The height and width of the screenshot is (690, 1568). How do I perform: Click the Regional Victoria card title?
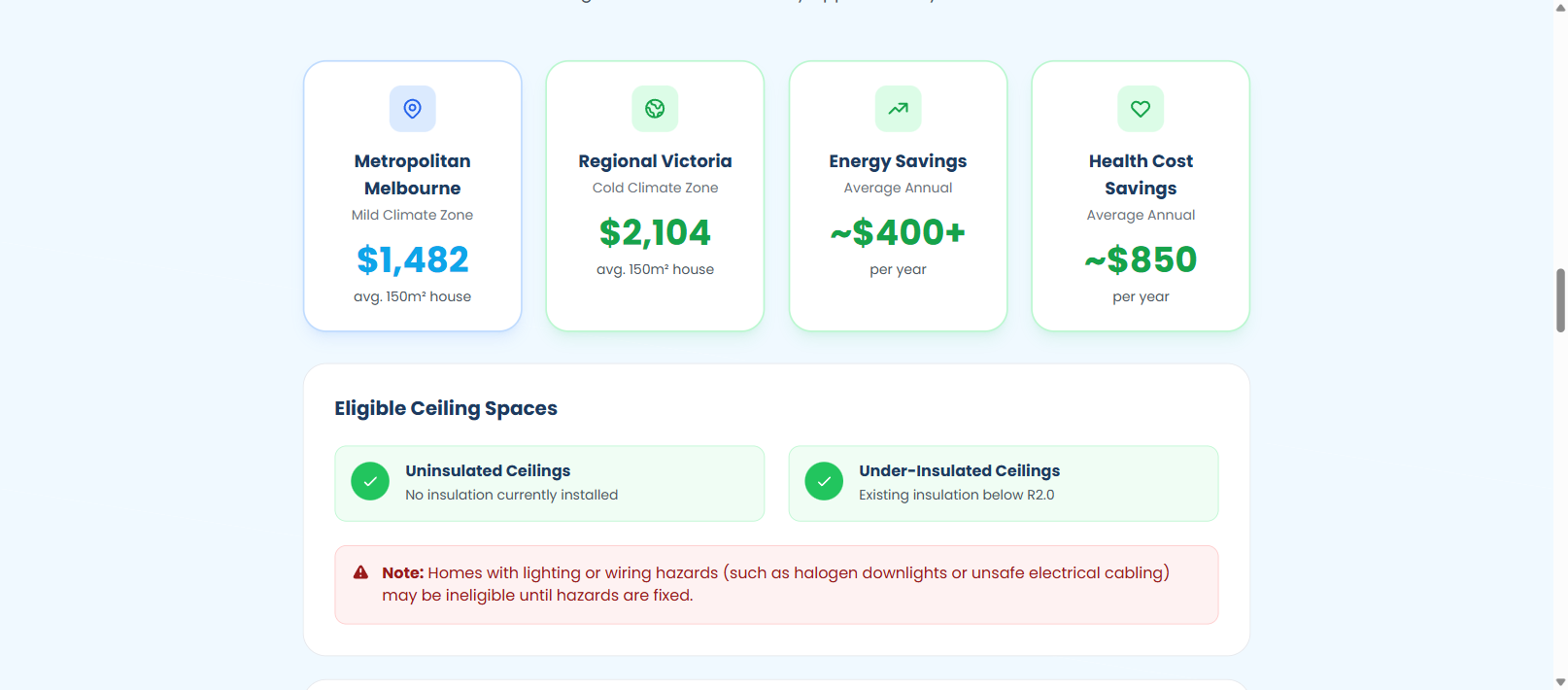click(655, 161)
